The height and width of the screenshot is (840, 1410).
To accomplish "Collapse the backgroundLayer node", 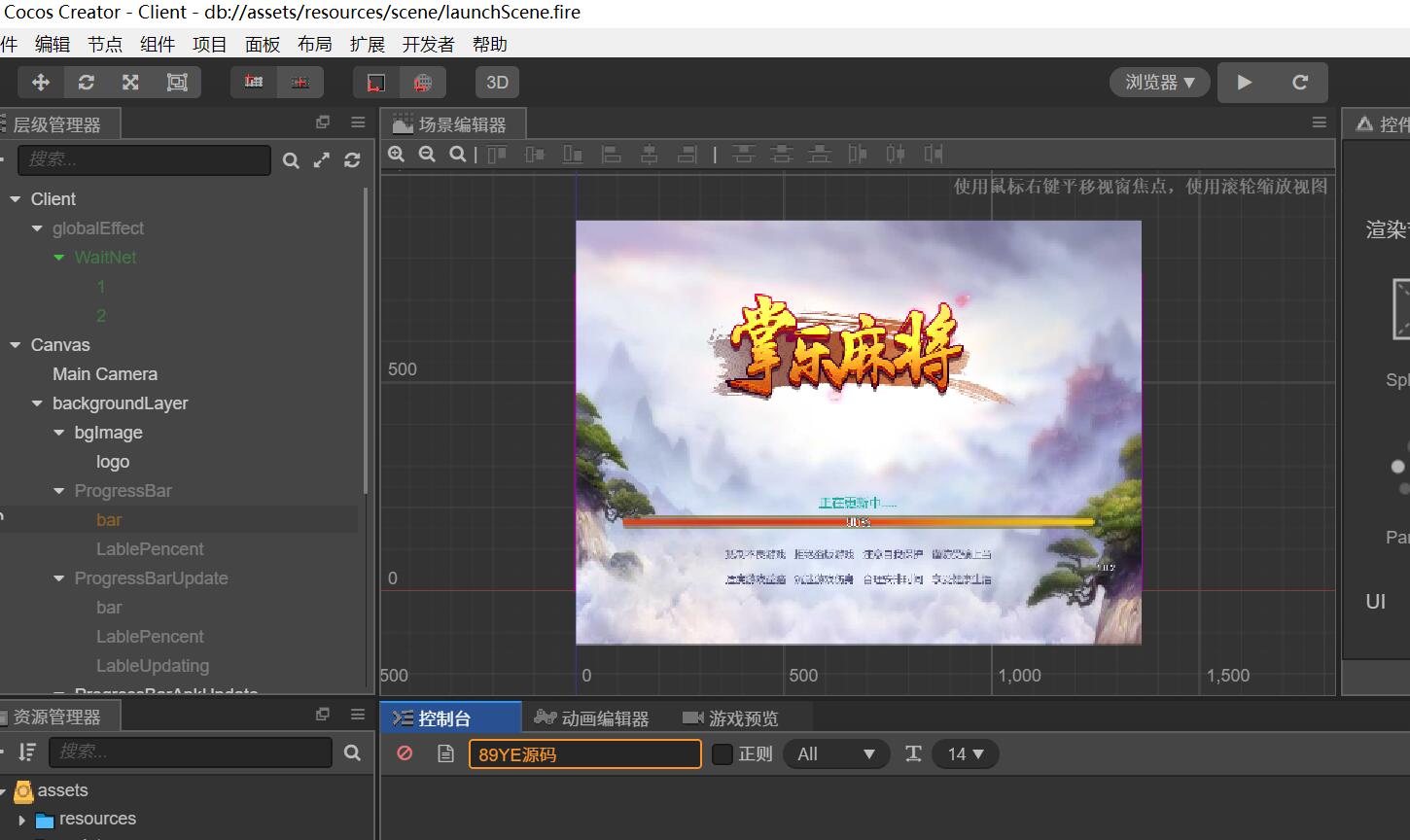I will click(37, 403).
